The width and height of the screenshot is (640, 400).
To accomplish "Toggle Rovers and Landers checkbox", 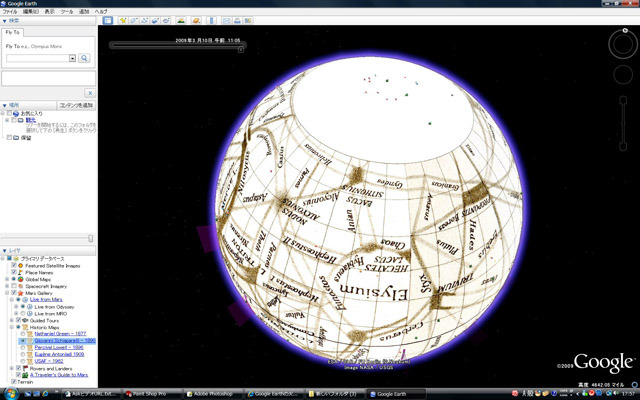I will [x=18, y=368].
